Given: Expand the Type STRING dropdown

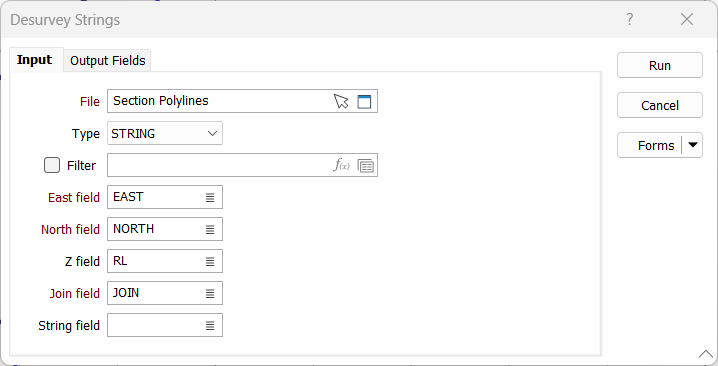Looking at the screenshot, I should point(165,133).
